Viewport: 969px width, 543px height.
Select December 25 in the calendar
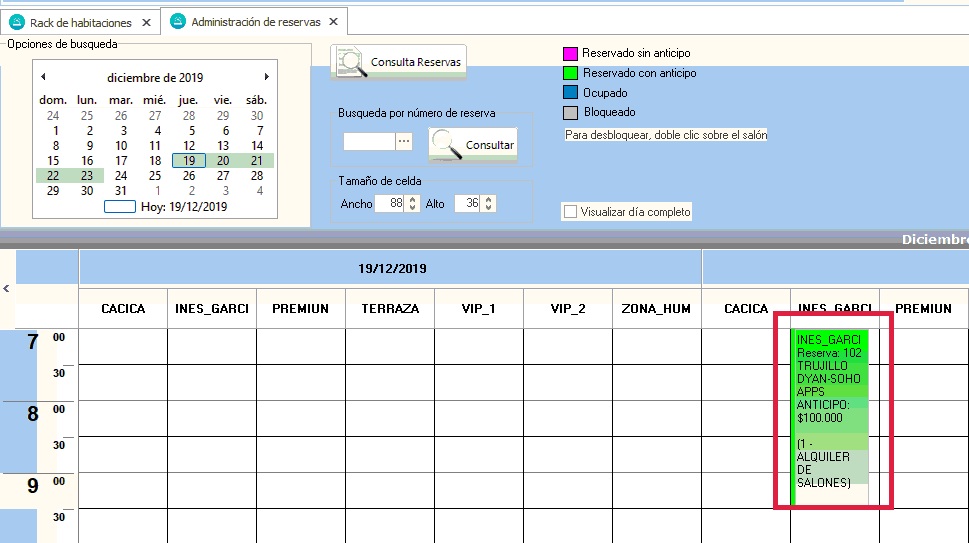point(155,175)
